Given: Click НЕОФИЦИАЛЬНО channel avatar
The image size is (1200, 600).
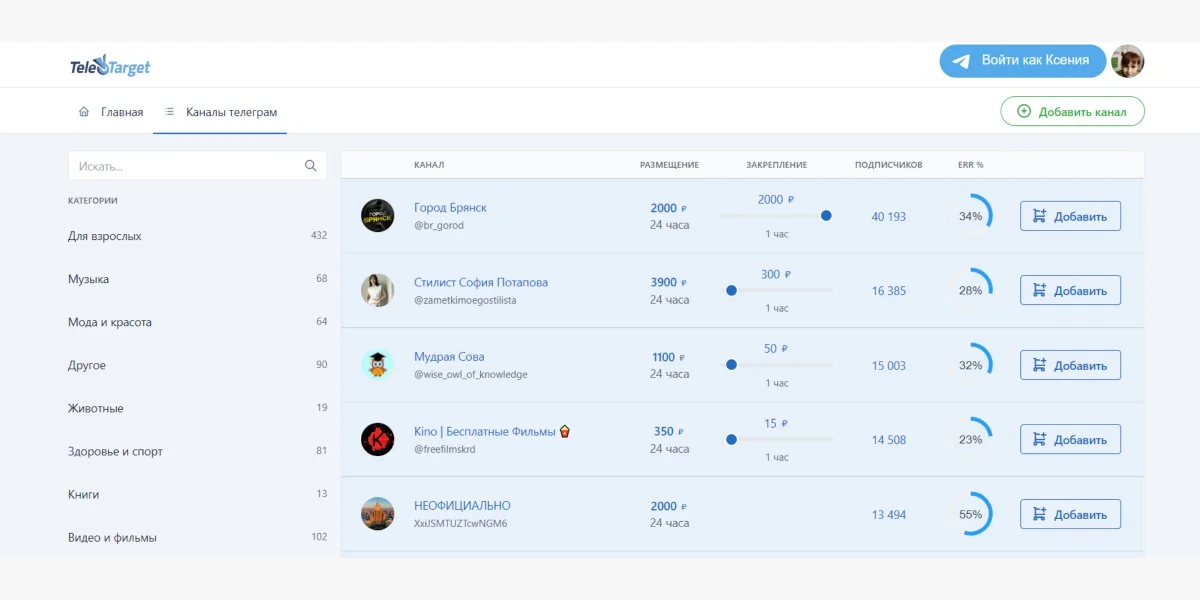Looking at the screenshot, I should point(377,514).
